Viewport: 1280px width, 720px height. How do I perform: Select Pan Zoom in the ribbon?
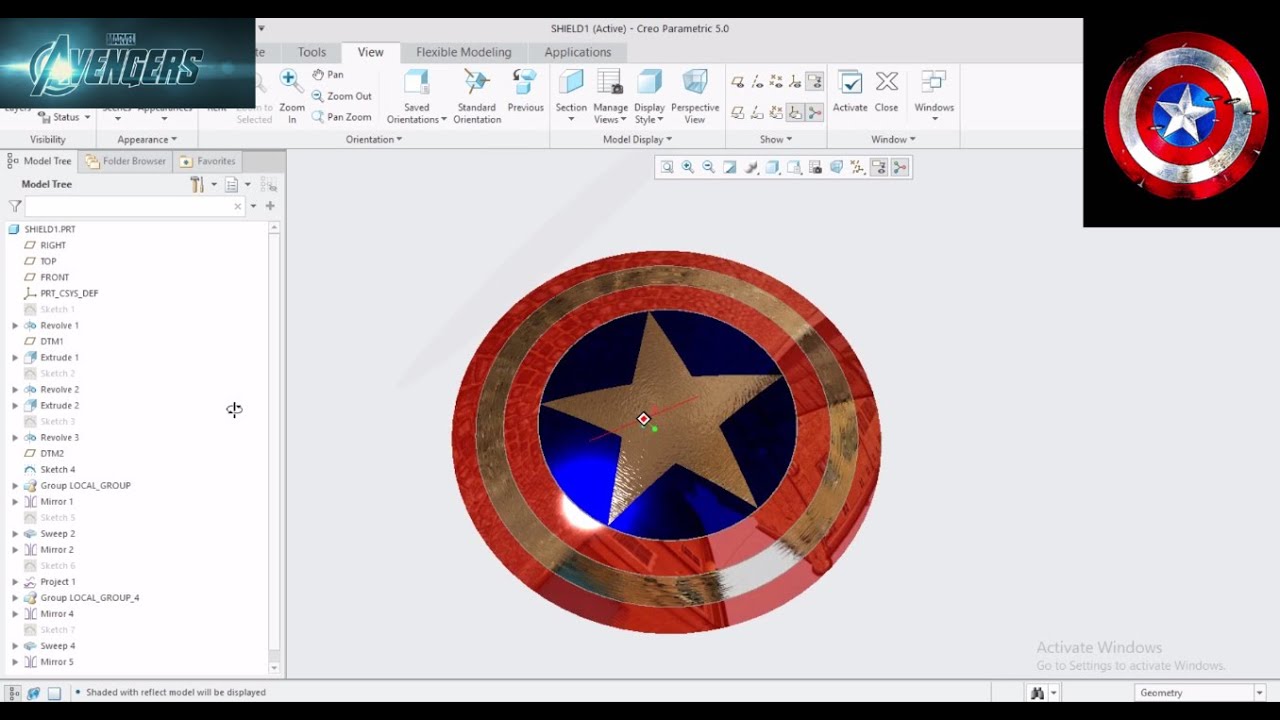coord(341,117)
